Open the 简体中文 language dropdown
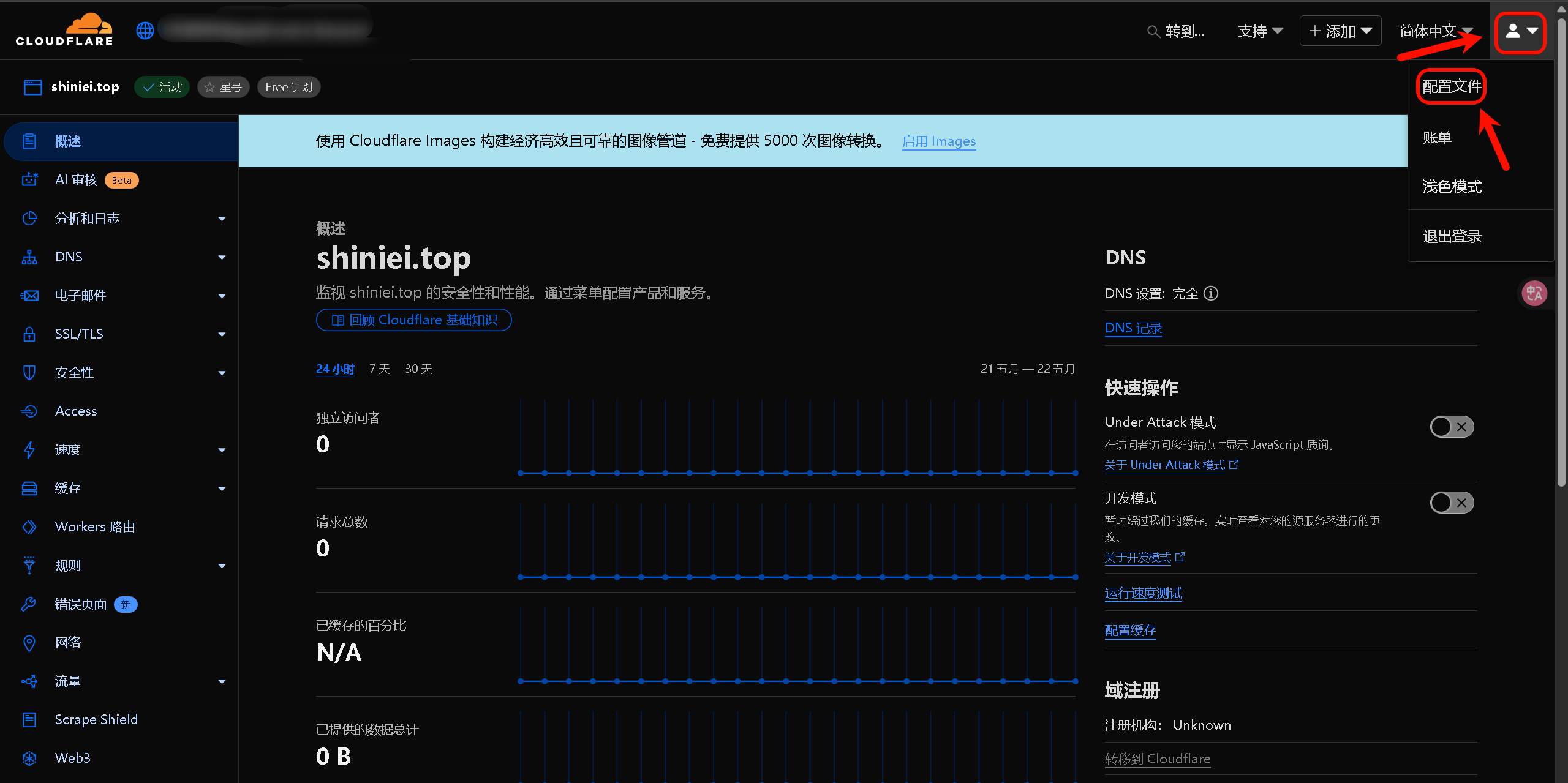 coord(1436,31)
